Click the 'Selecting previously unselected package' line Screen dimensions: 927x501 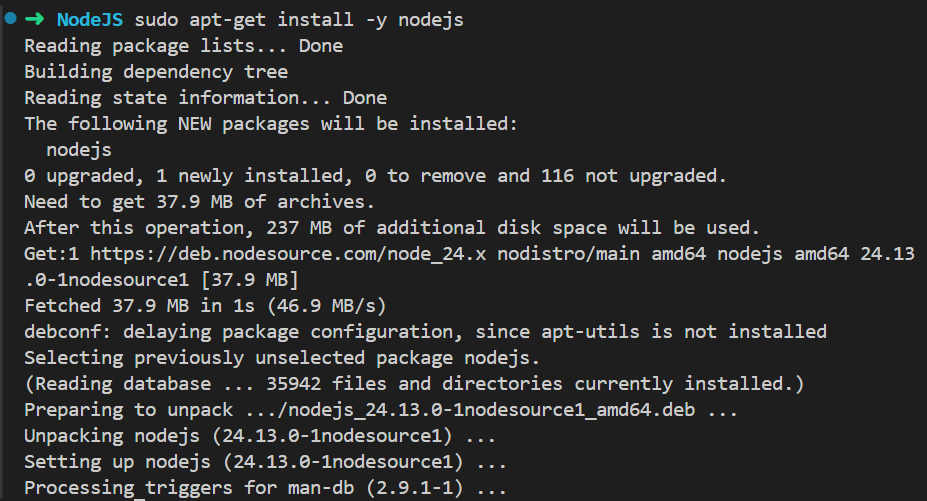(282, 358)
